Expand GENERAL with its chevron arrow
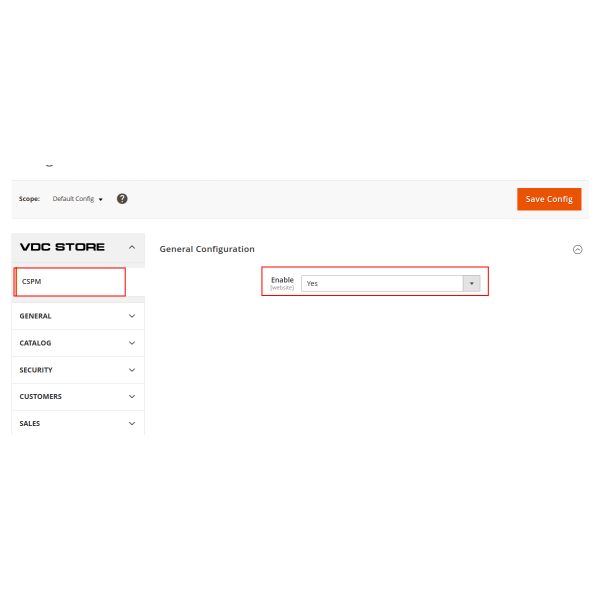600x600 pixels. click(131, 316)
